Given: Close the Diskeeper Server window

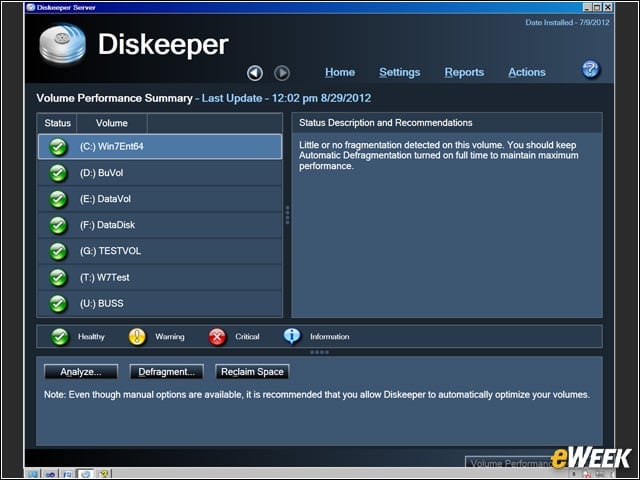Looking at the screenshot, I should click(608, 7).
